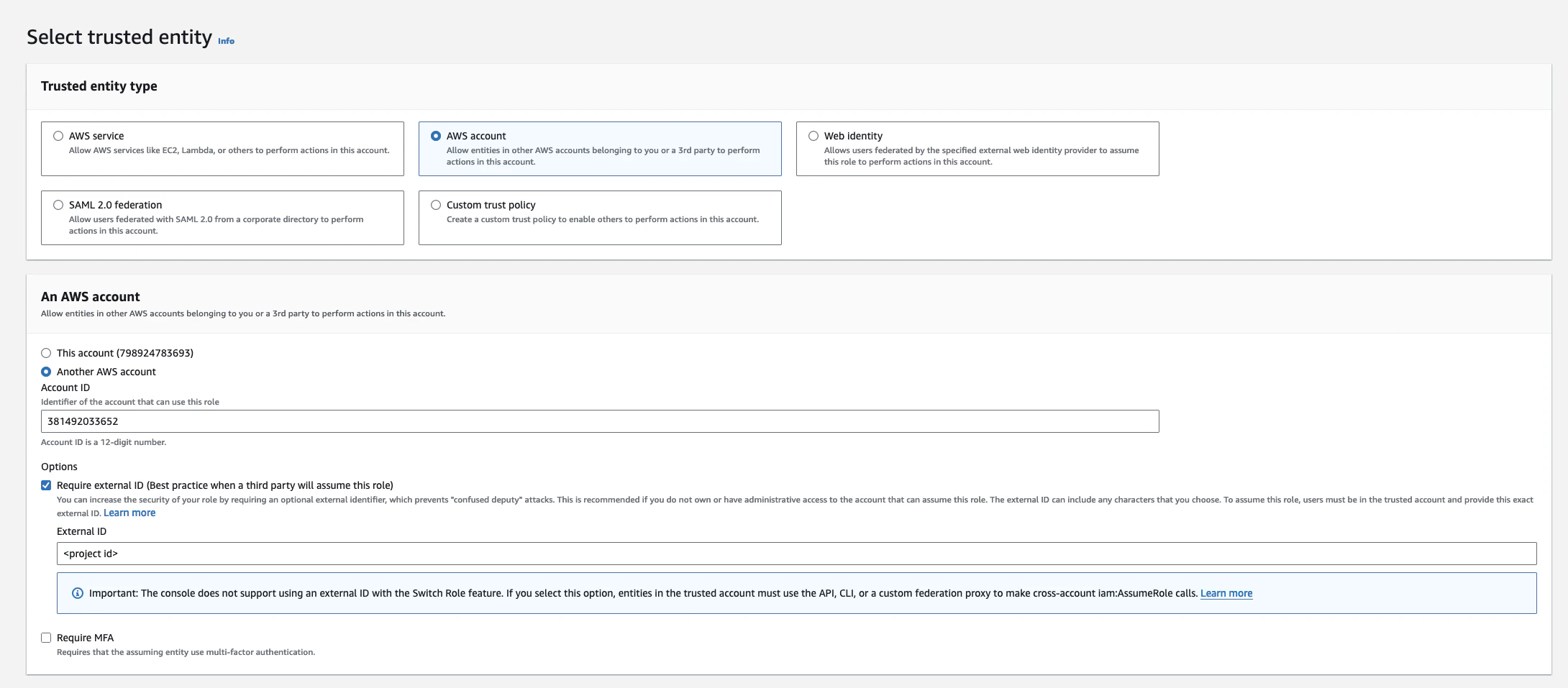Open the Info link beside Select trusted entity
The width and height of the screenshot is (1568, 688).
click(226, 41)
